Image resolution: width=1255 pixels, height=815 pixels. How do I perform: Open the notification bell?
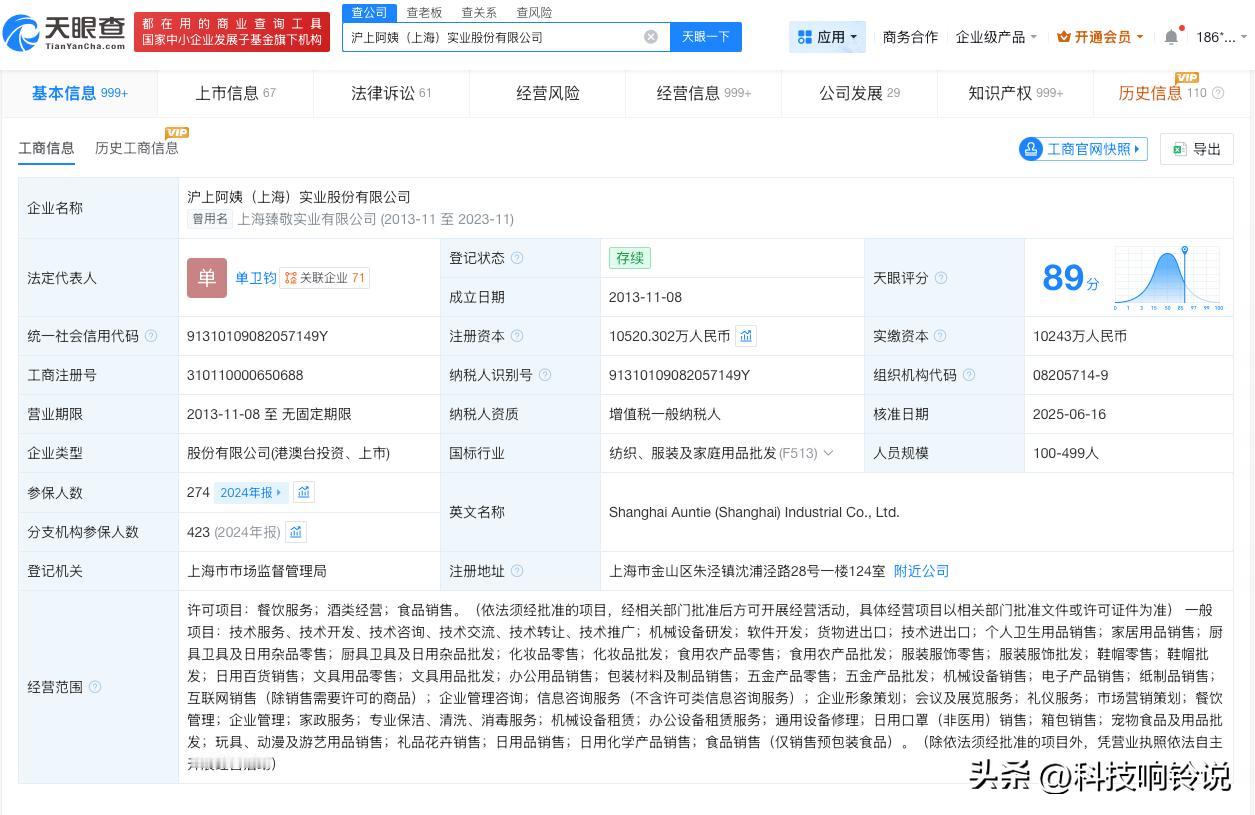click(x=1171, y=37)
